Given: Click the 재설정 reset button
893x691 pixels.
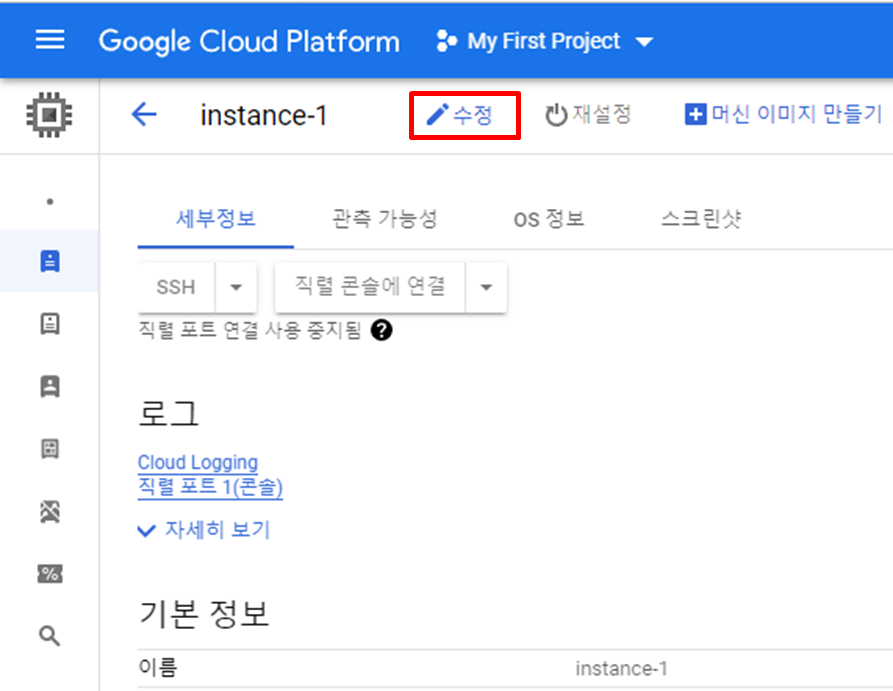Looking at the screenshot, I should click(x=588, y=115).
